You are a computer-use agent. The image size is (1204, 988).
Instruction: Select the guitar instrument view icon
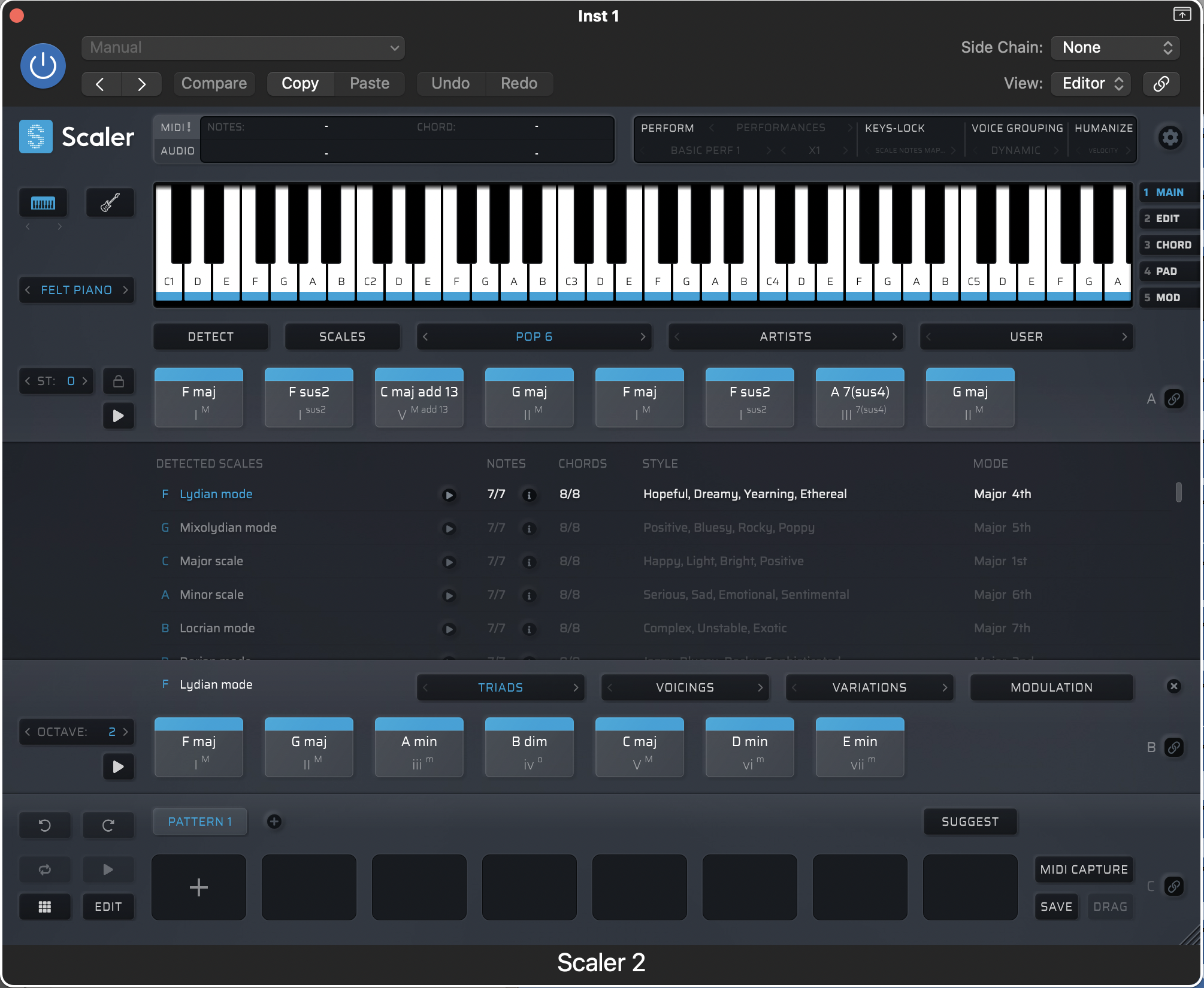[110, 203]
